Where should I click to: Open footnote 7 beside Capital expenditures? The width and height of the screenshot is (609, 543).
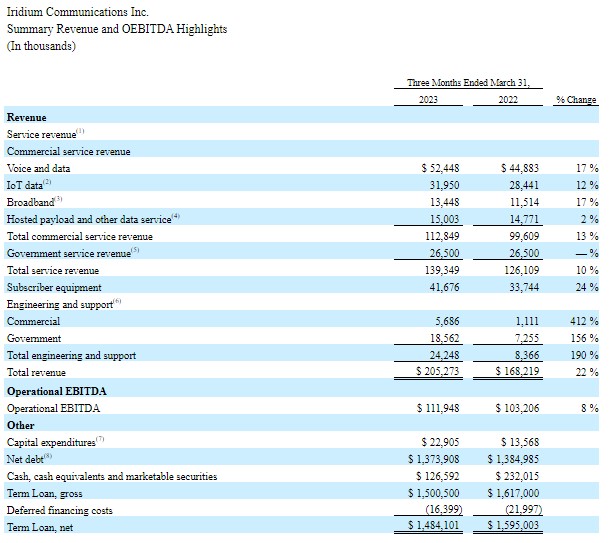pos(100,439)
